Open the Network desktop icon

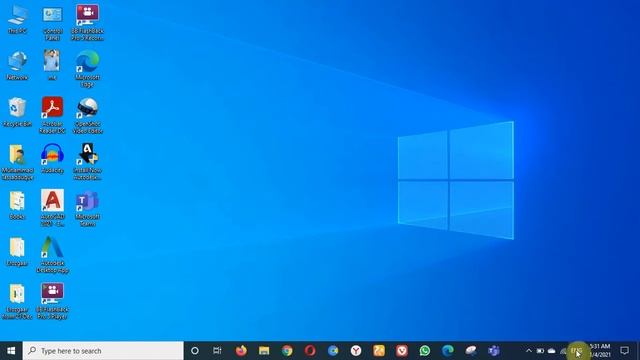coord(17,65)
